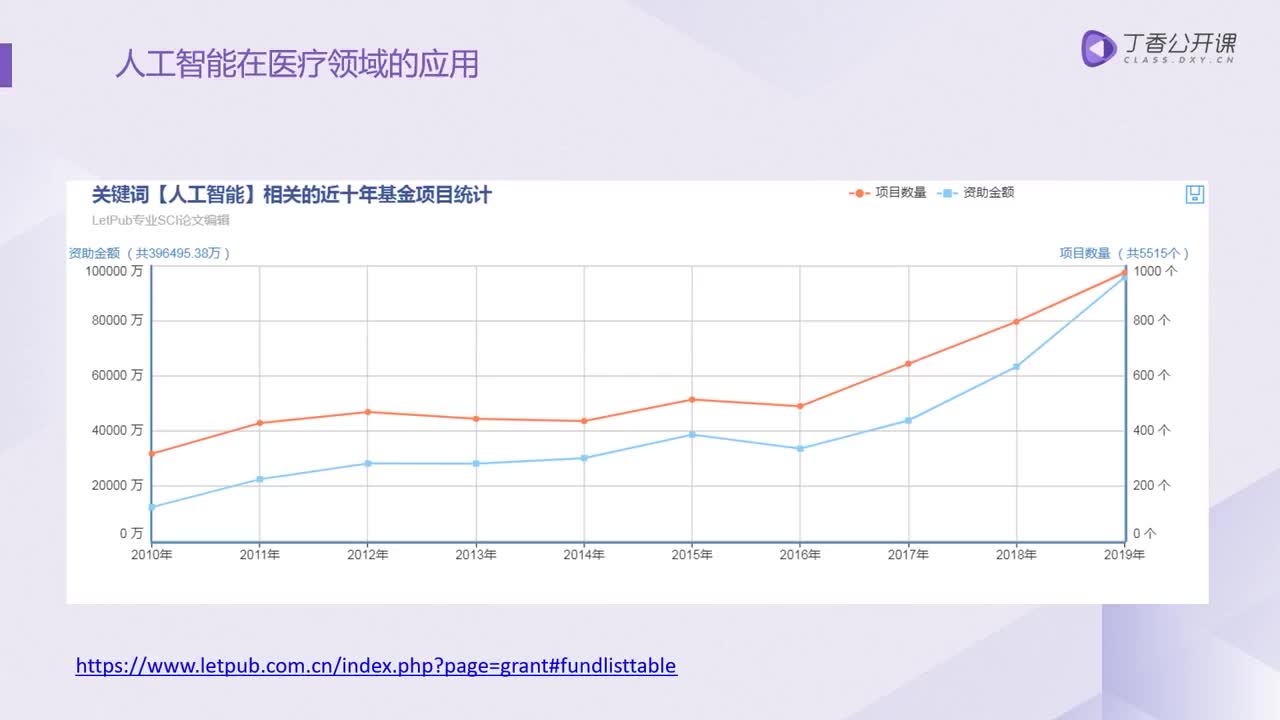Click the chart title 关键词【人工智能】
Viewport: 1280px width, 720px height.
[x=291, y=195]
